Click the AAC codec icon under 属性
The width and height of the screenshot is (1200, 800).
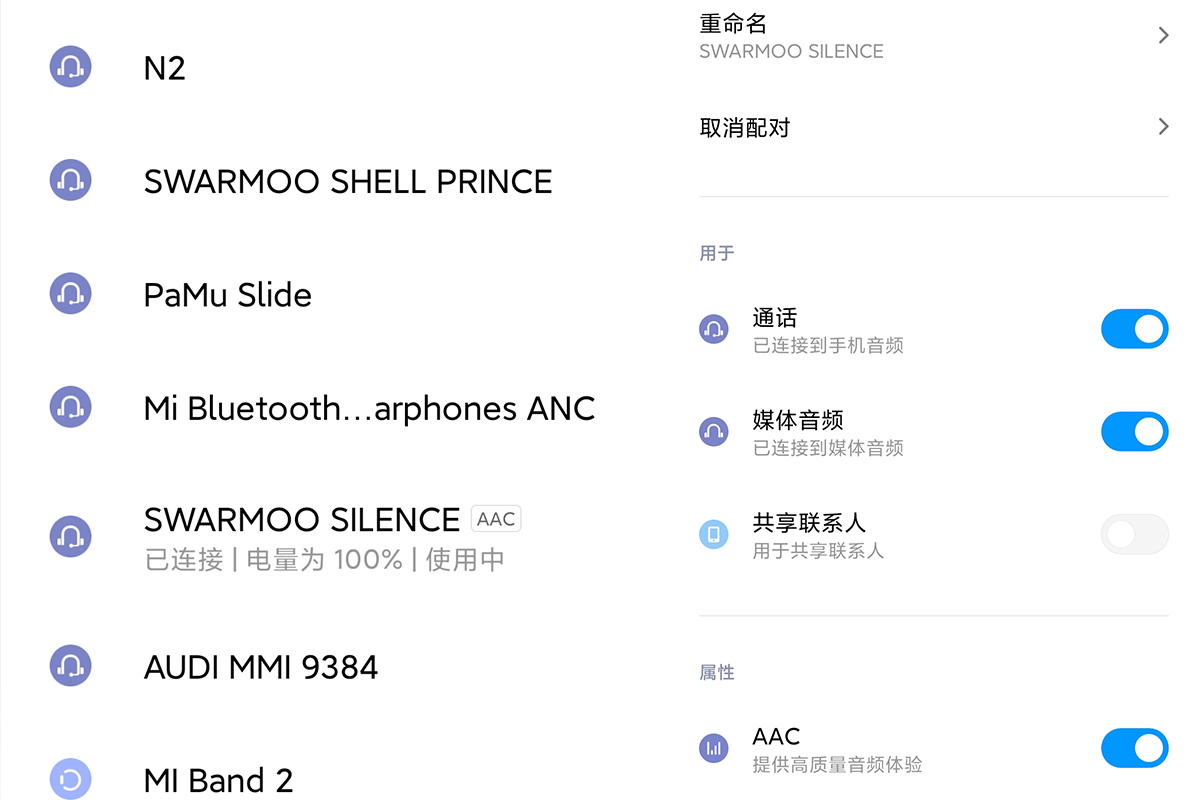(x=713, y=747)
